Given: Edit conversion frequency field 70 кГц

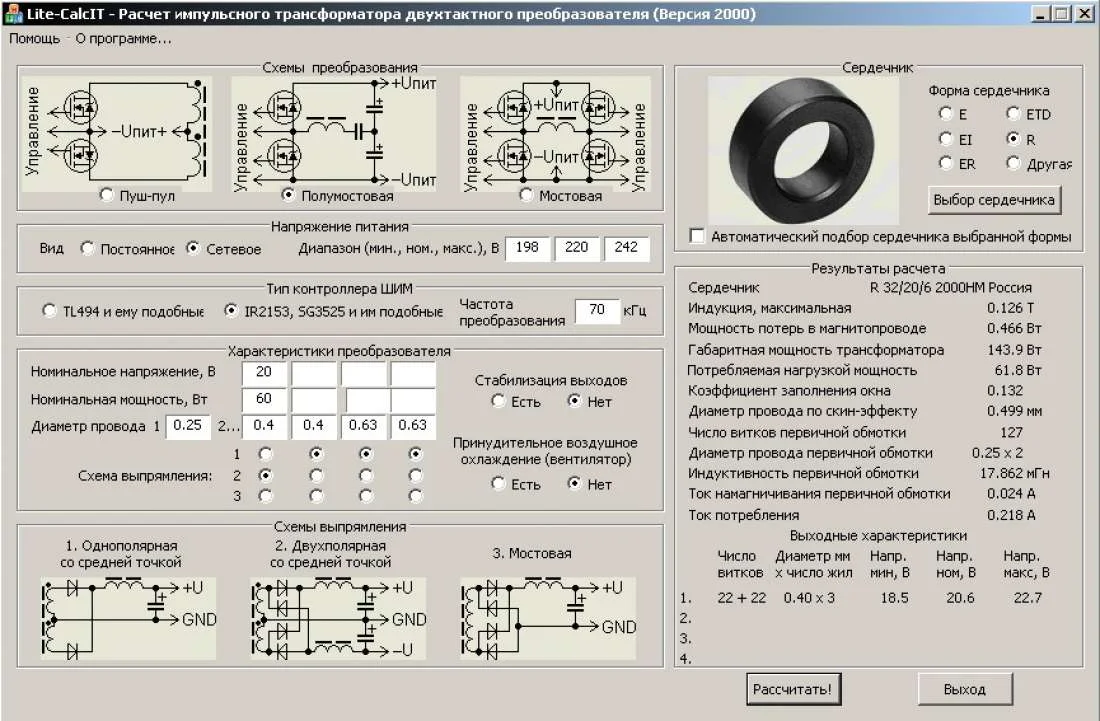Looking at the screenshot, I should [597, 310].
